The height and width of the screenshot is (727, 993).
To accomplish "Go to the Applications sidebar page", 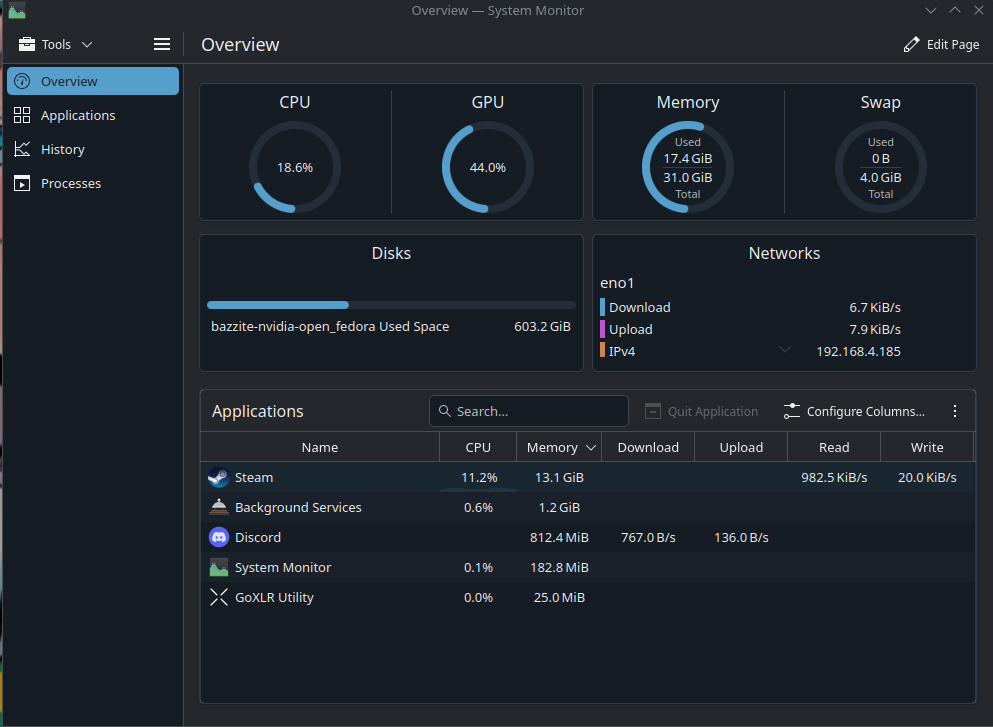I will pyautogui.click(x=77, y=116).
